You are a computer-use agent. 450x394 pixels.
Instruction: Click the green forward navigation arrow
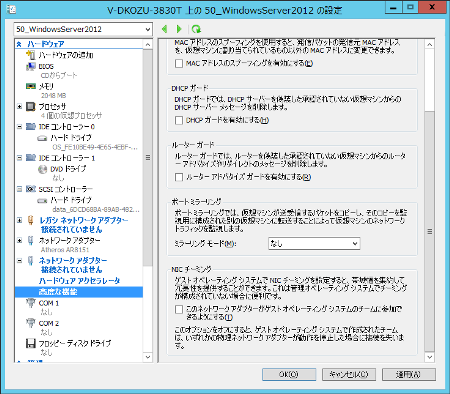(x=179, y=29)
